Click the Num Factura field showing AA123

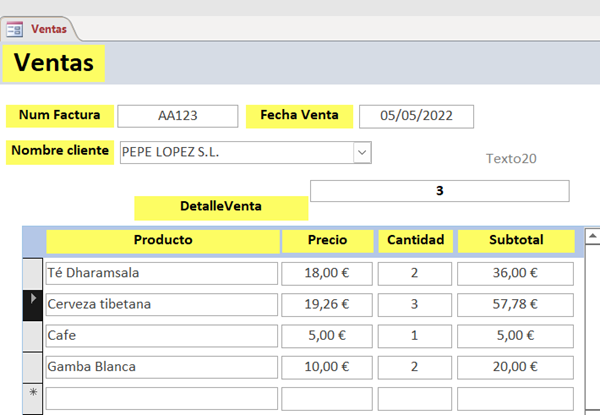178,116
